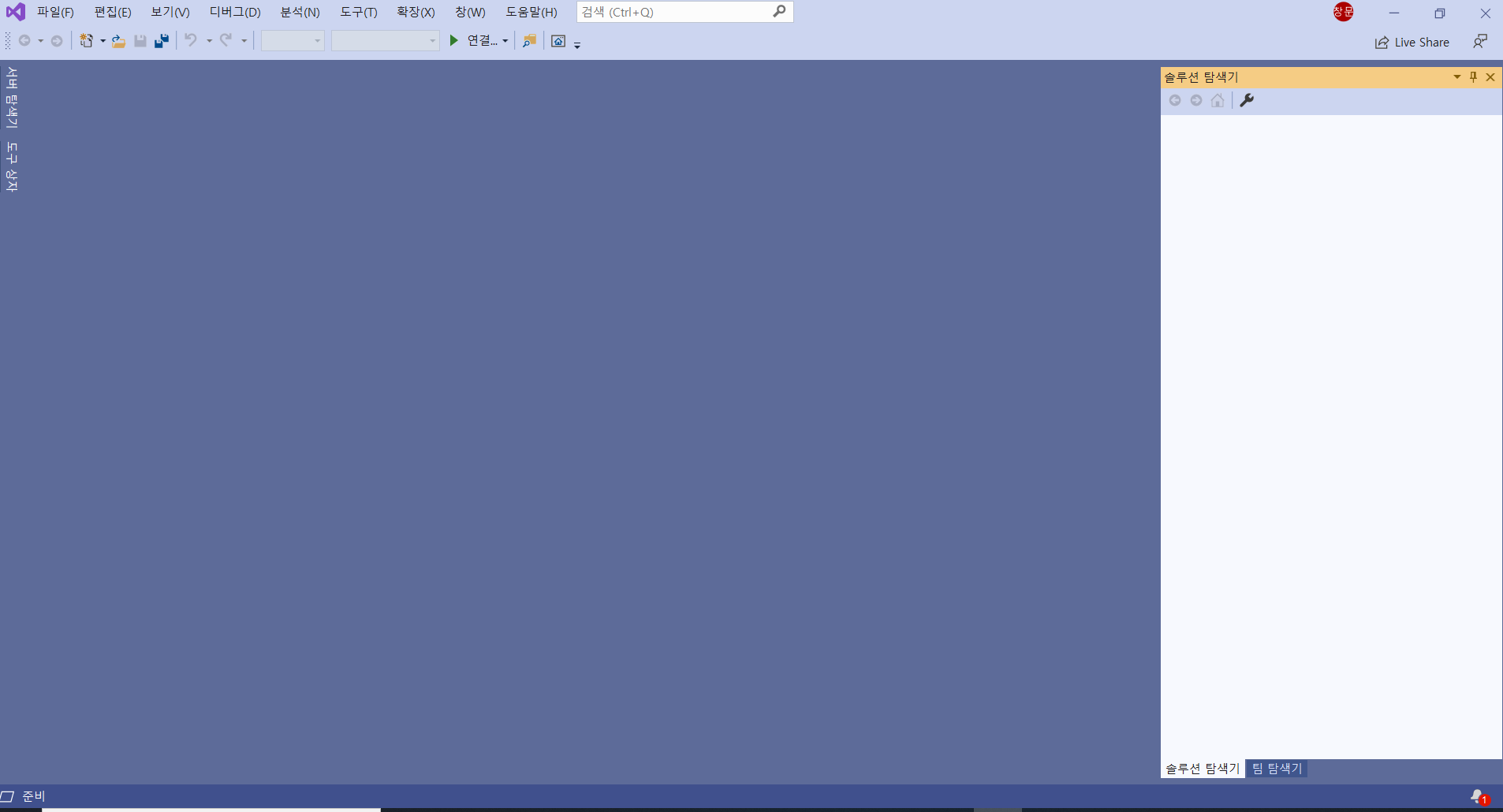Toggle auto-hide pin on 솔루션 탐색기
The width and height of the screenshot is (1503, 812).
[1473, 76]
